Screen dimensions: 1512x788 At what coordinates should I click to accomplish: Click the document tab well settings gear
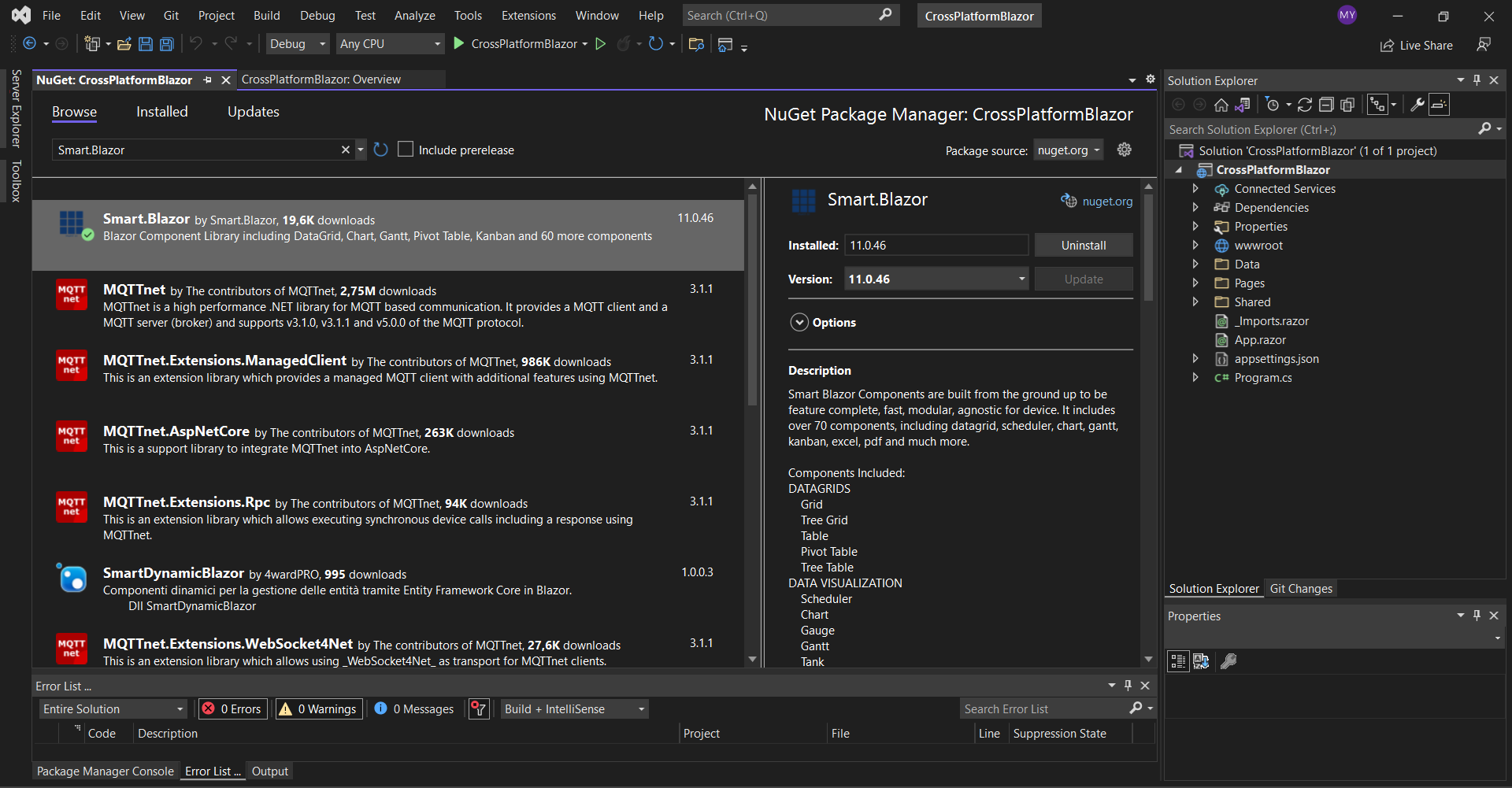click(x=1151, y=80)
